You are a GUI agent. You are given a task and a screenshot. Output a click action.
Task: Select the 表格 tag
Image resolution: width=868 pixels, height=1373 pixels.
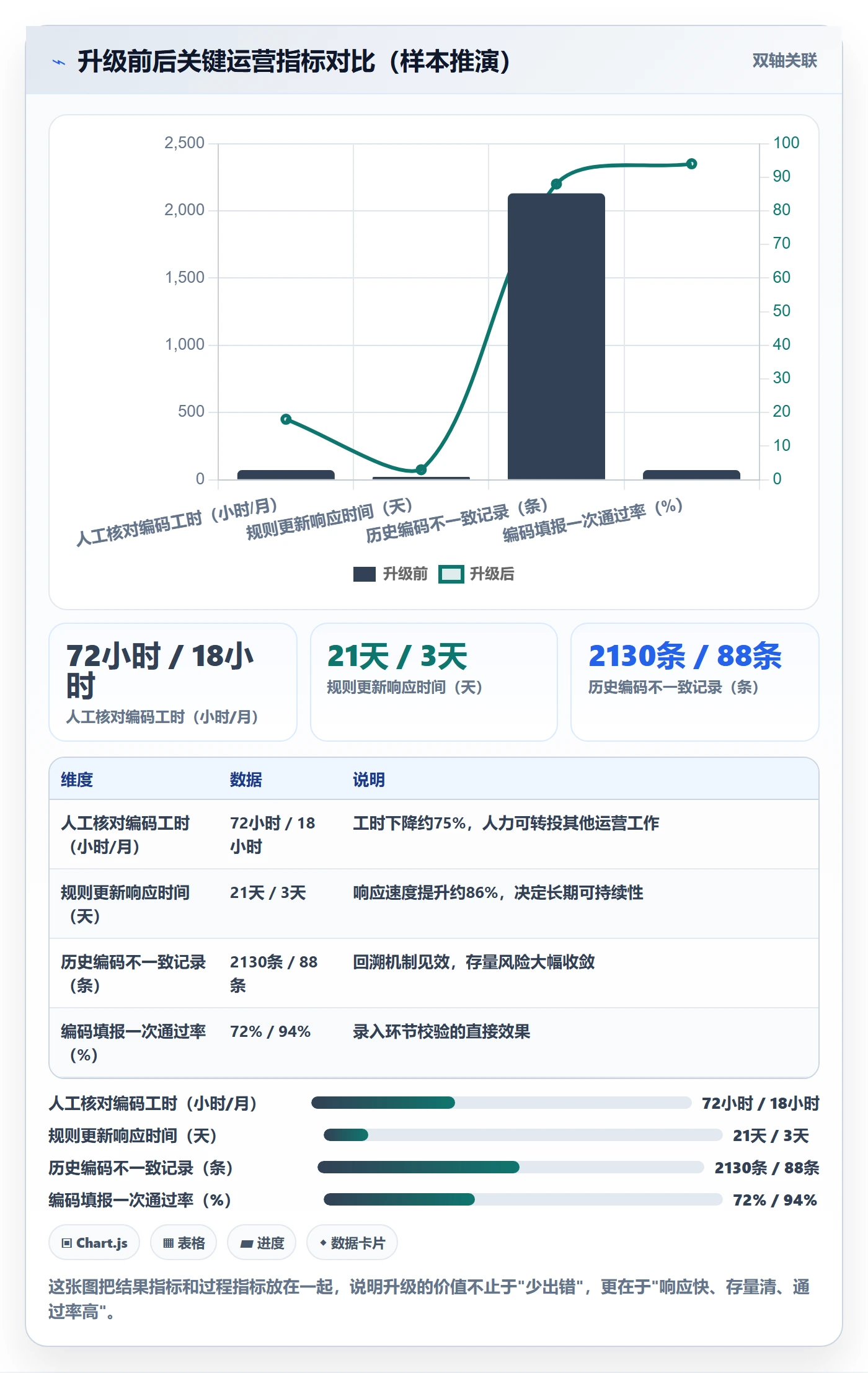click(x=184, y=1243)
